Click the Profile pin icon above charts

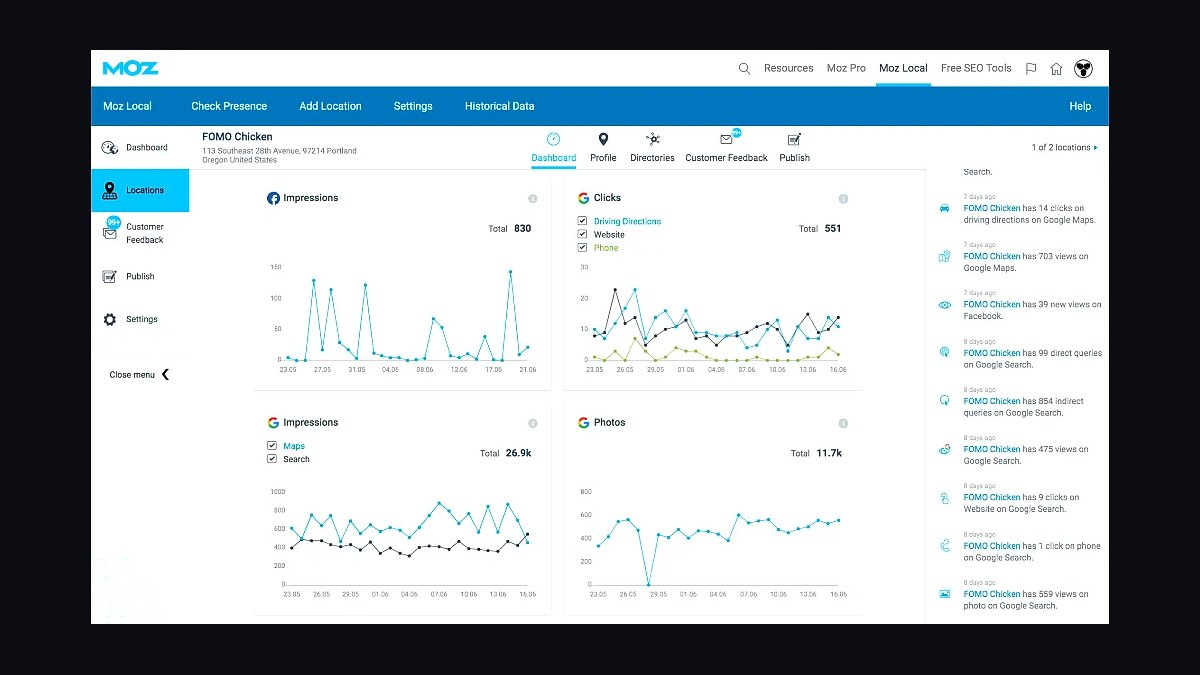[x=603, y=139]
